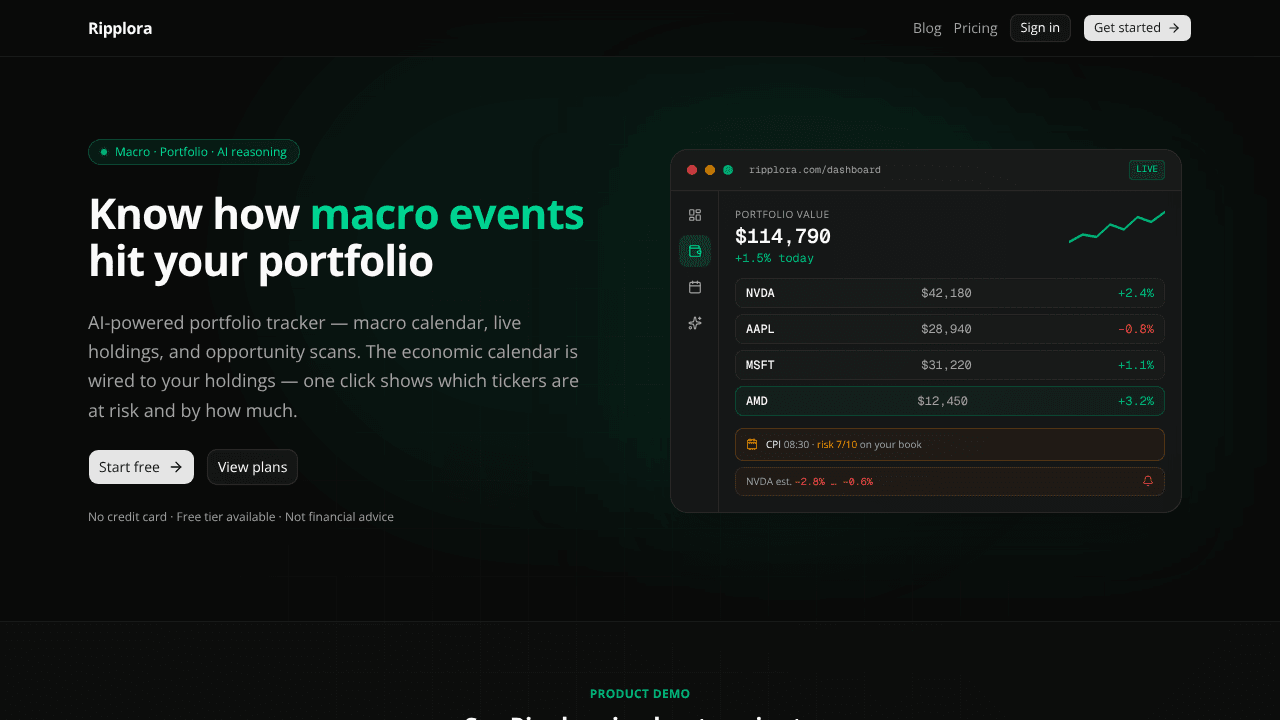The width and height of the screenshot is (1280, 720).
Task: Click the Macro · Portfolio · AI reasoning pill
Action: (194, 152)
